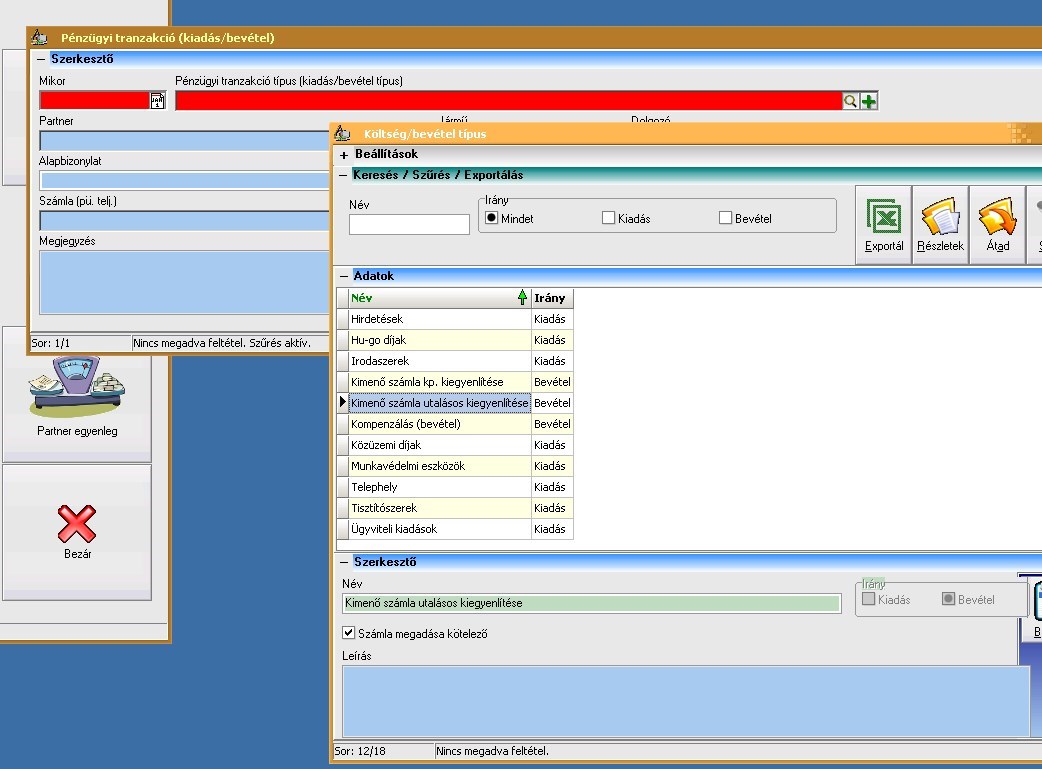Select the Tisztítószerek row
The height and width of the screenshot is (769, 1042).
pyautogui.click(x=455, y=508)
